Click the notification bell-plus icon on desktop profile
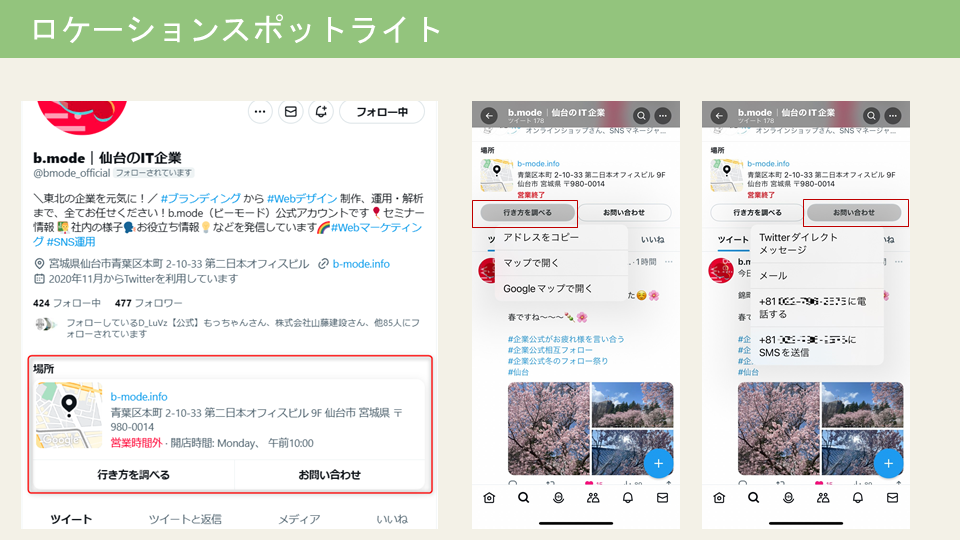960x540 pixels. tap(321, 112)
